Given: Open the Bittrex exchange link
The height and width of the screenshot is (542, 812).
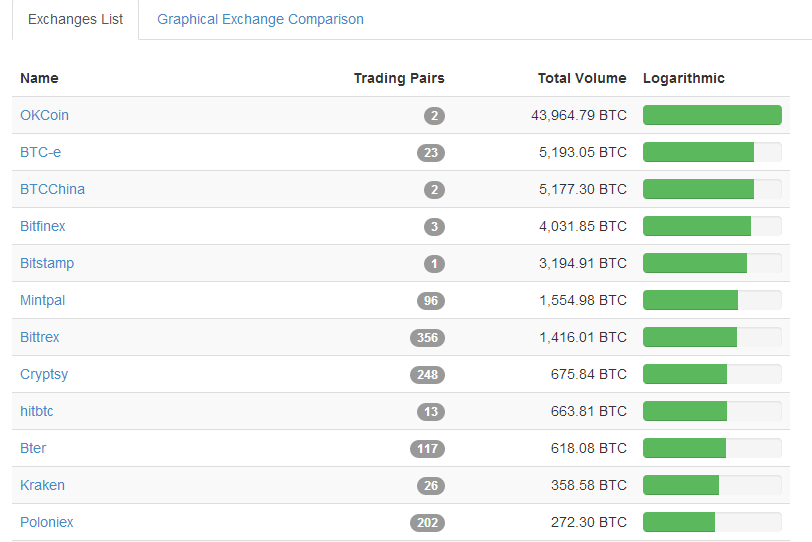Looking at the screenshot, I should point(39,338).
